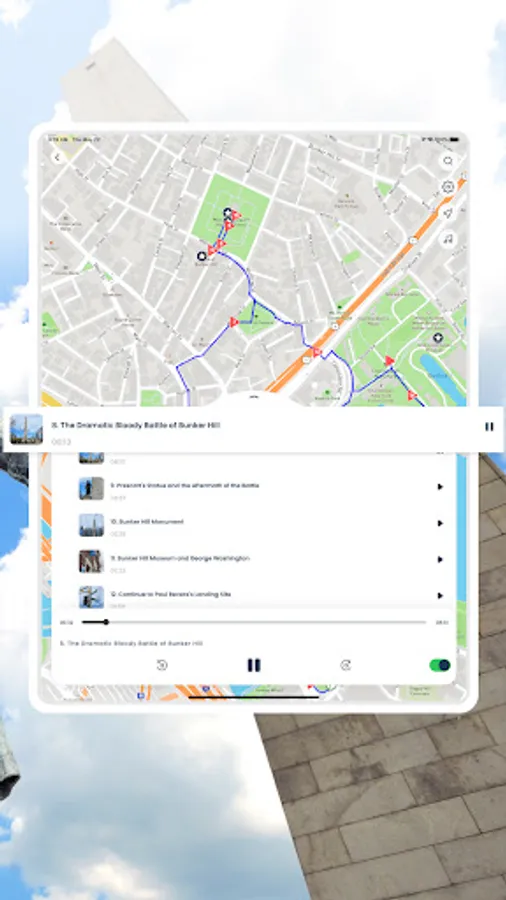Play Bunker Hill Museum and George Washington track

click(440, 559)
